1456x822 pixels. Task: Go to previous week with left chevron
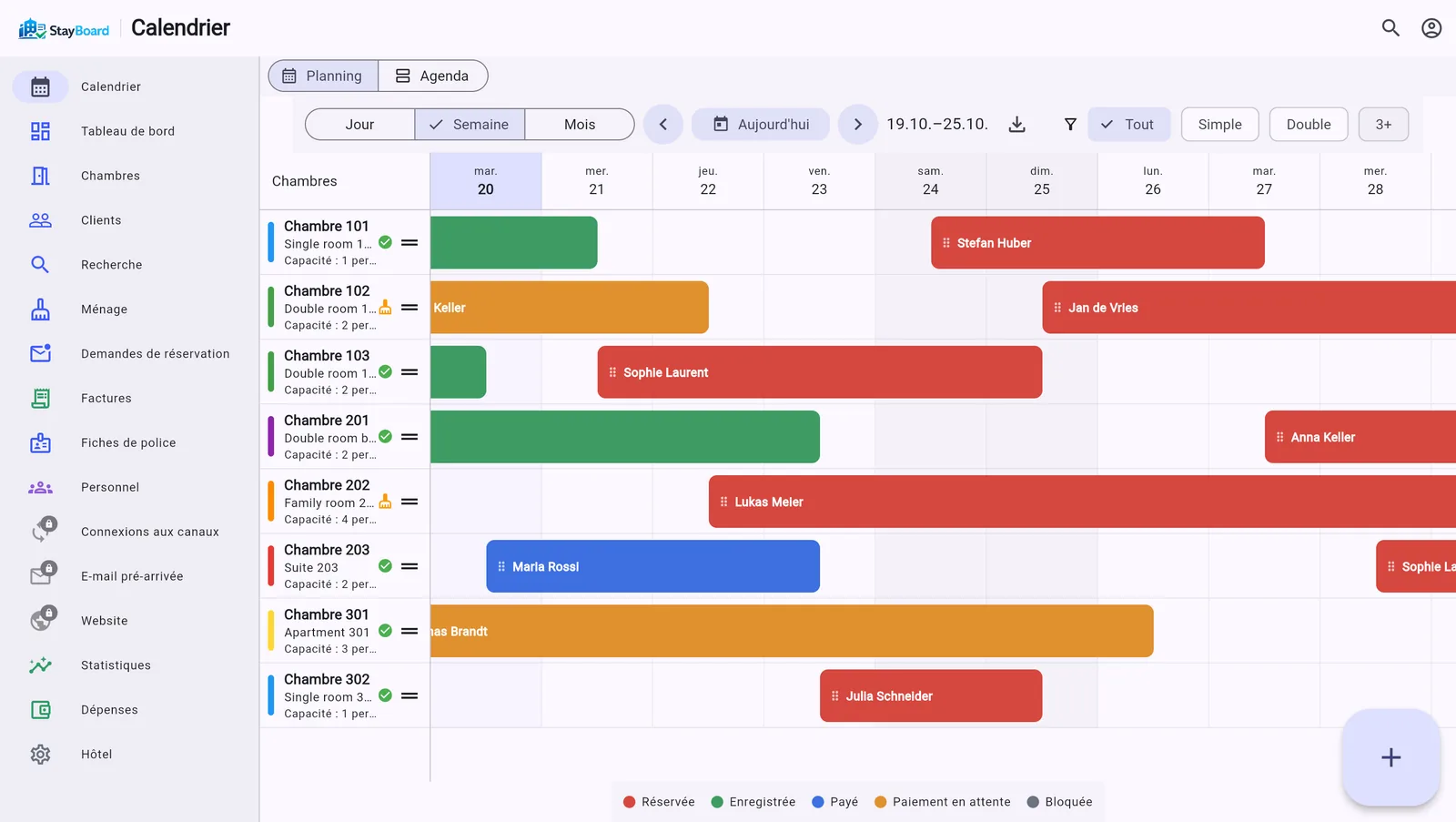[663, 125]
